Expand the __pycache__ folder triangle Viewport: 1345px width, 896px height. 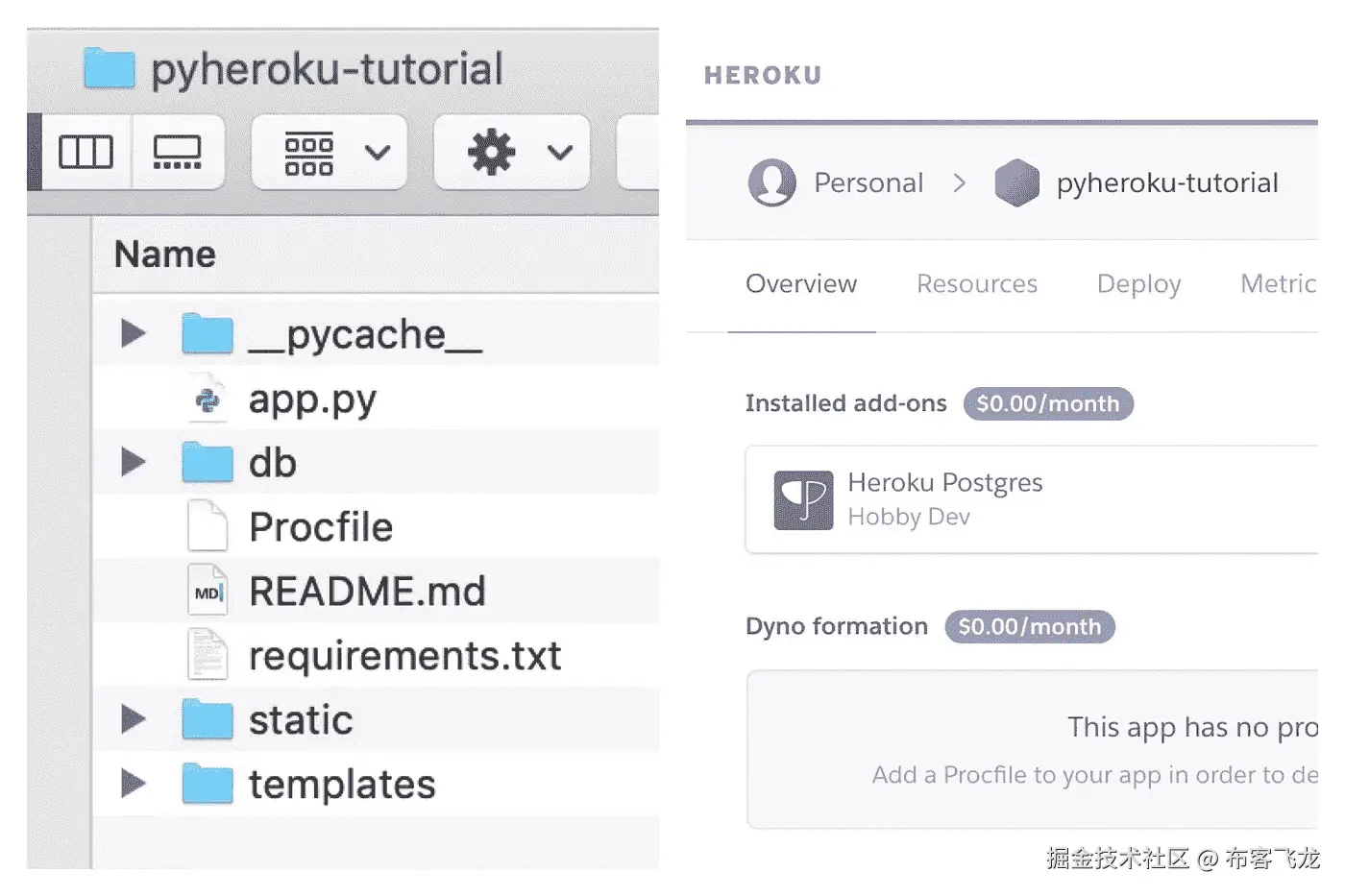click(134, 334)
